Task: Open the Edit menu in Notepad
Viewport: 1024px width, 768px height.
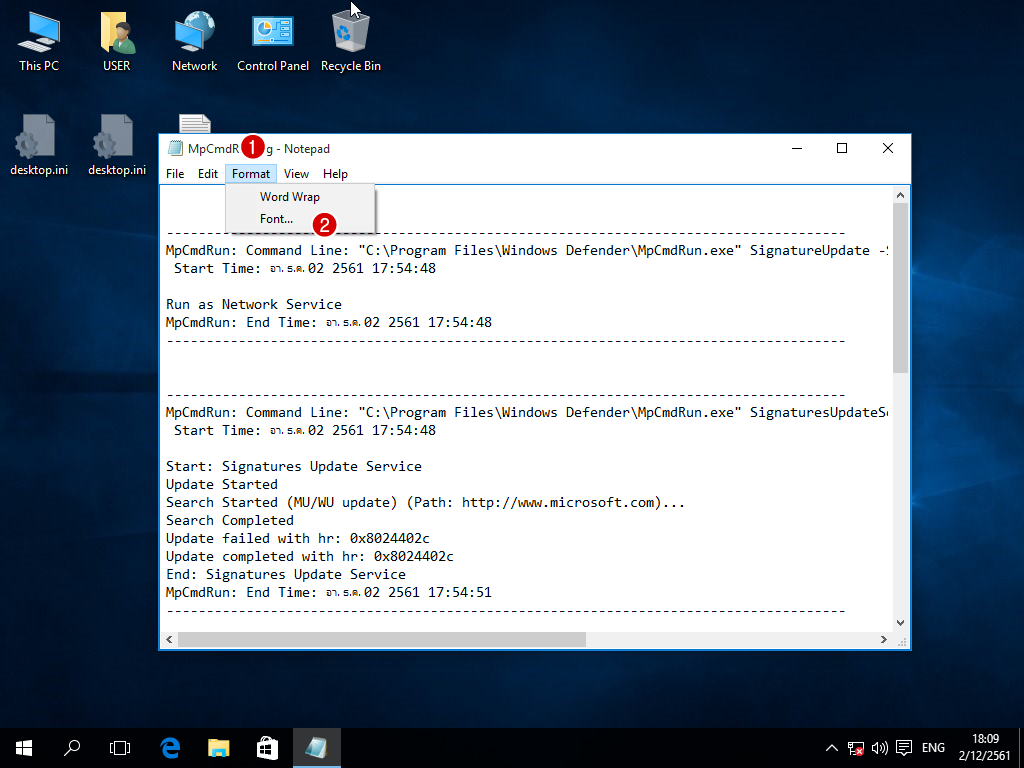Action: pyautogui.click(x=207, y=174)
